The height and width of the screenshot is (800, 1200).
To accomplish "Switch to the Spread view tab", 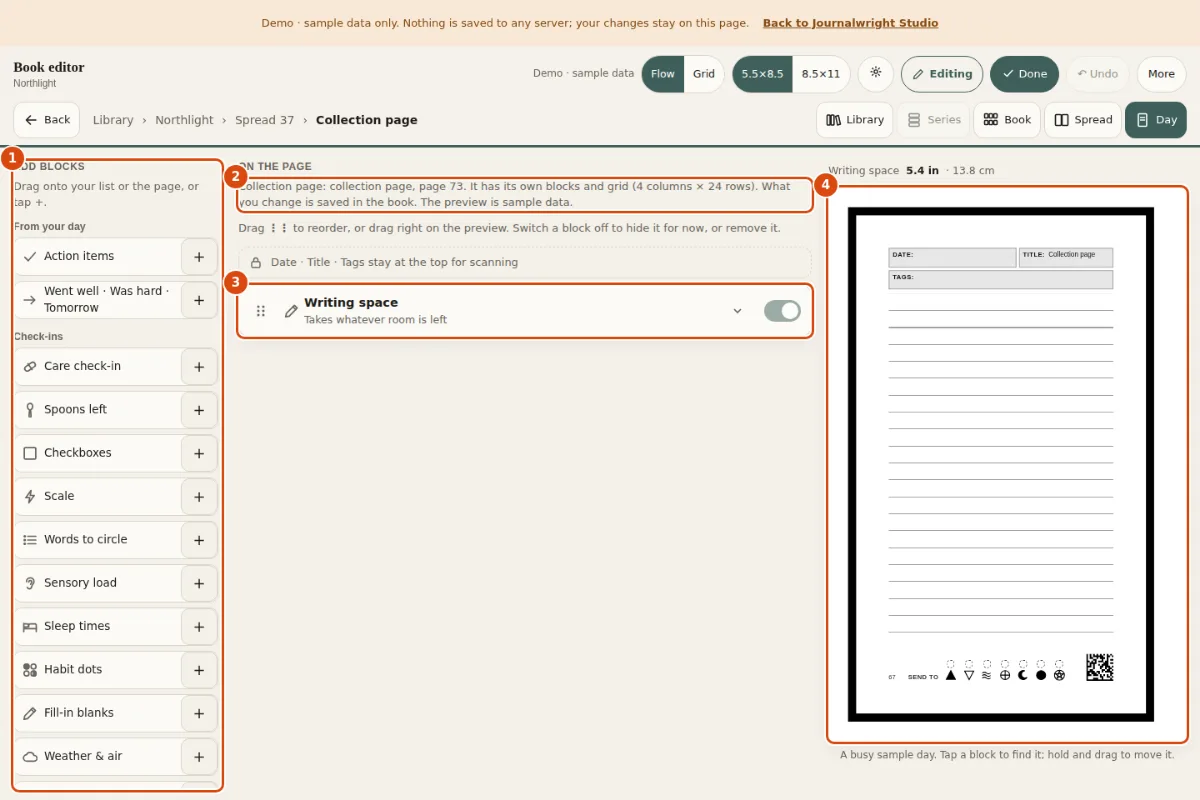I will [x=1083, y=120].
